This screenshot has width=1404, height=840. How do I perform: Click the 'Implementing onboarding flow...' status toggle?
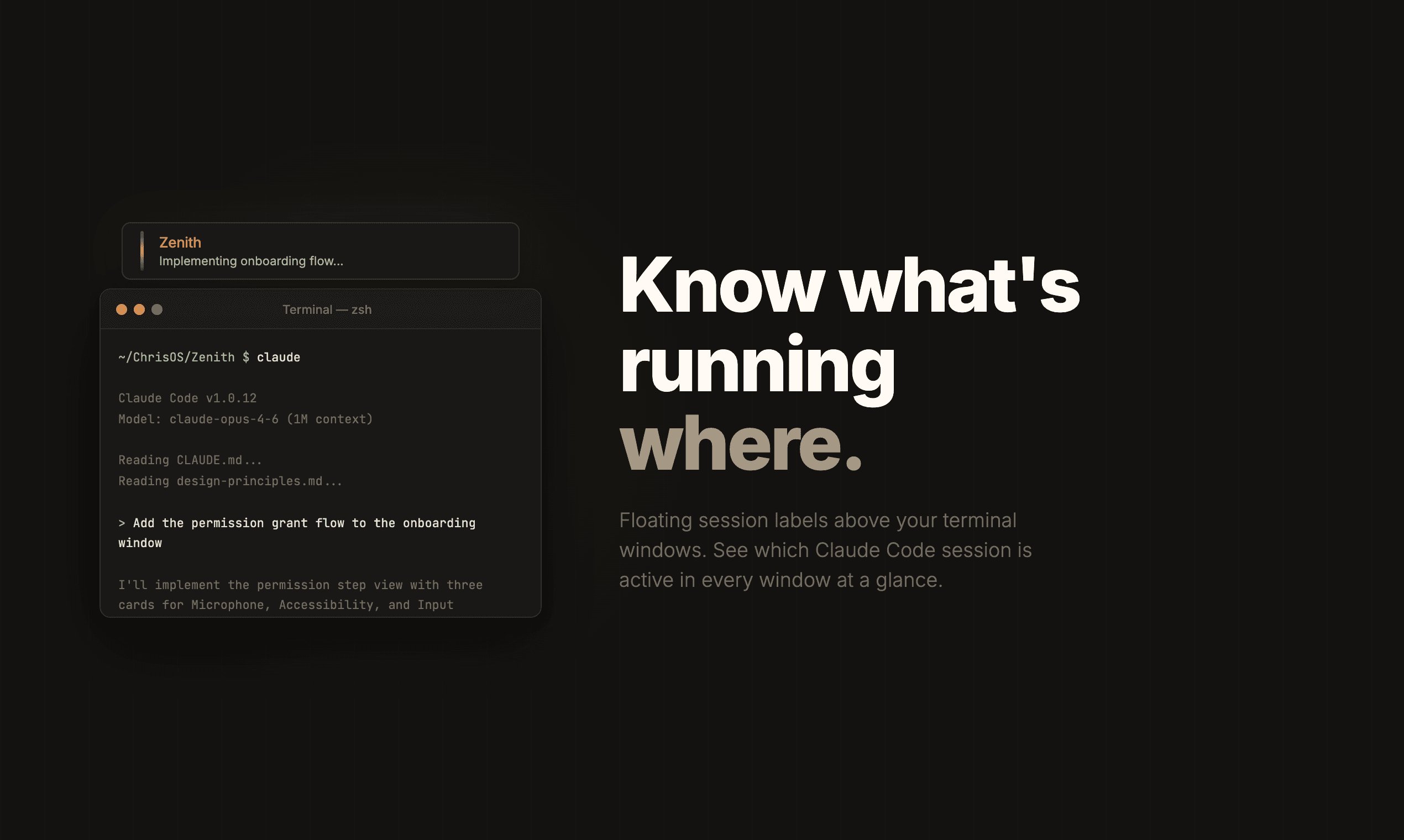click(251, 261)
